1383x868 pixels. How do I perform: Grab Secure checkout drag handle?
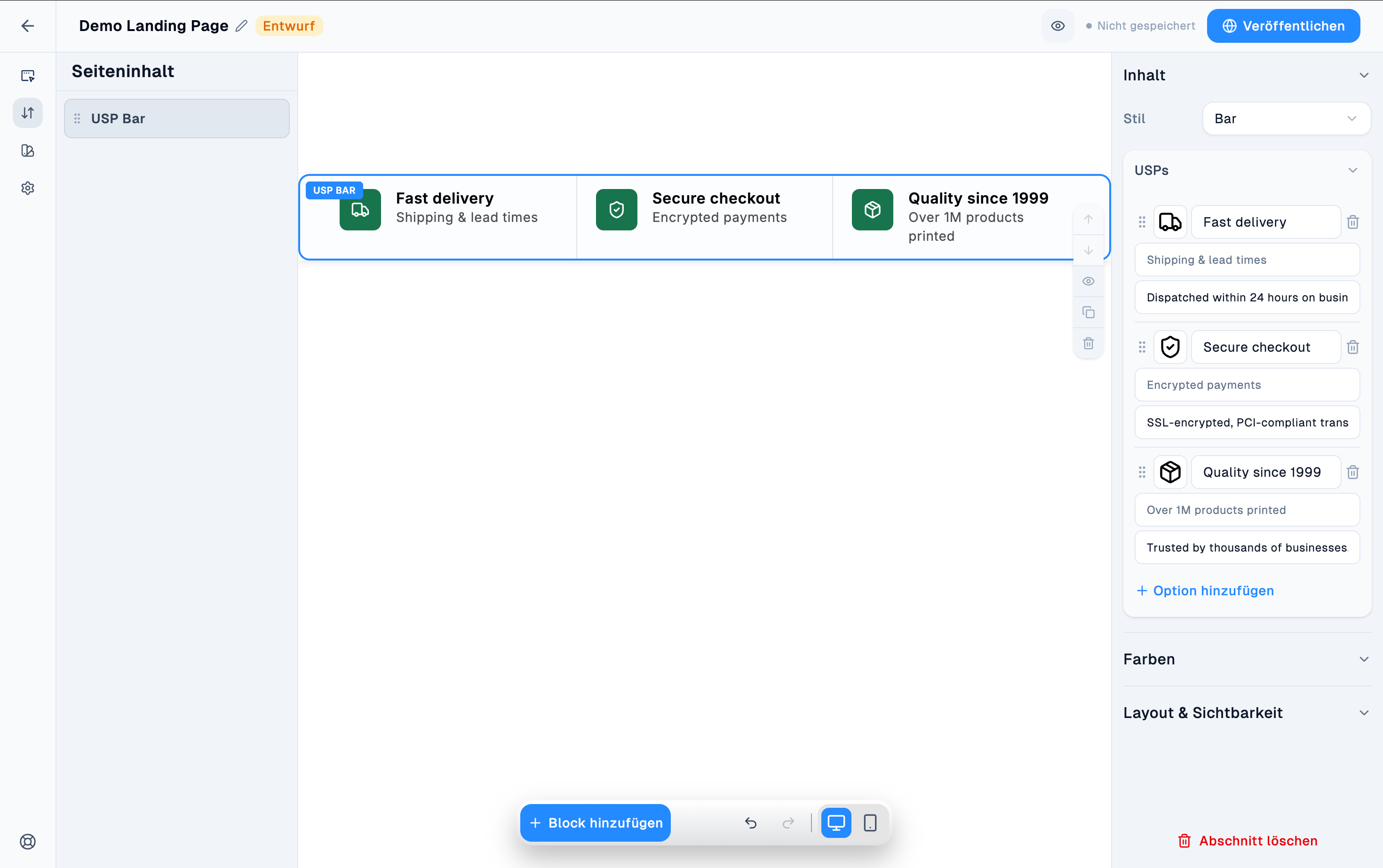(x=1142, y=347)
